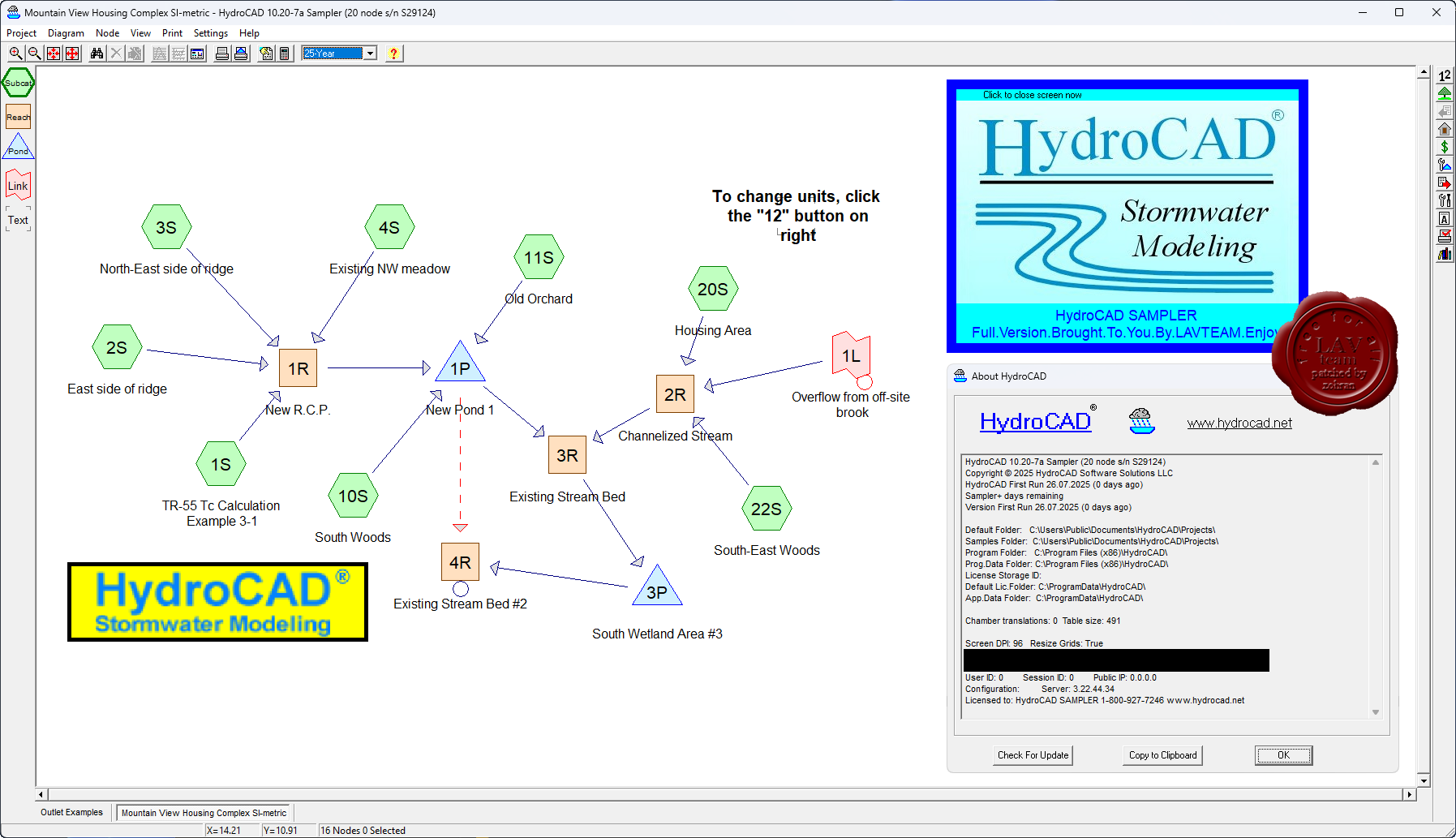1456x838 pixels.
Task: Switch to the Mountain View Housing Complex SI-metric tab
Action: tap(204, 812)
